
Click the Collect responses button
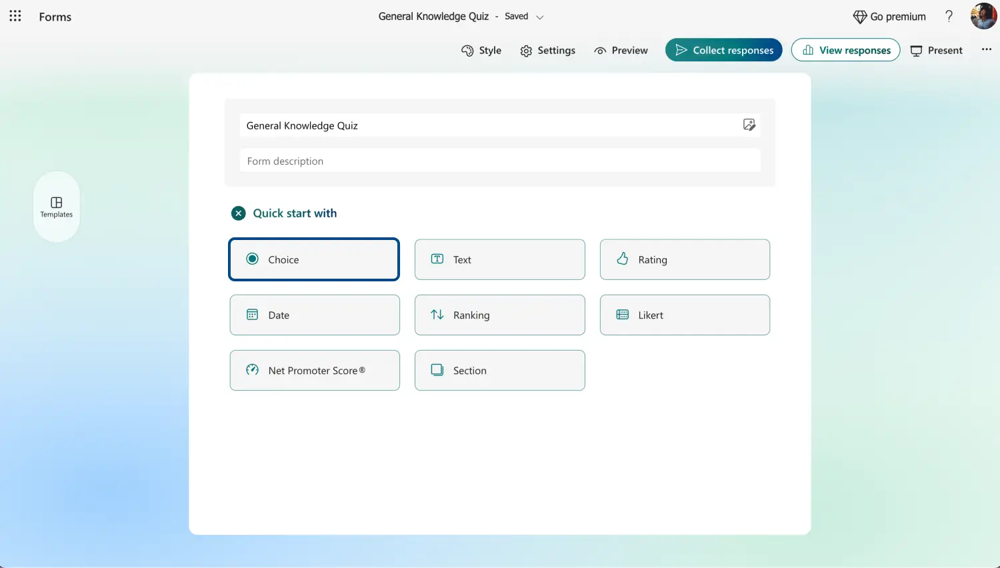coord(724,50)
